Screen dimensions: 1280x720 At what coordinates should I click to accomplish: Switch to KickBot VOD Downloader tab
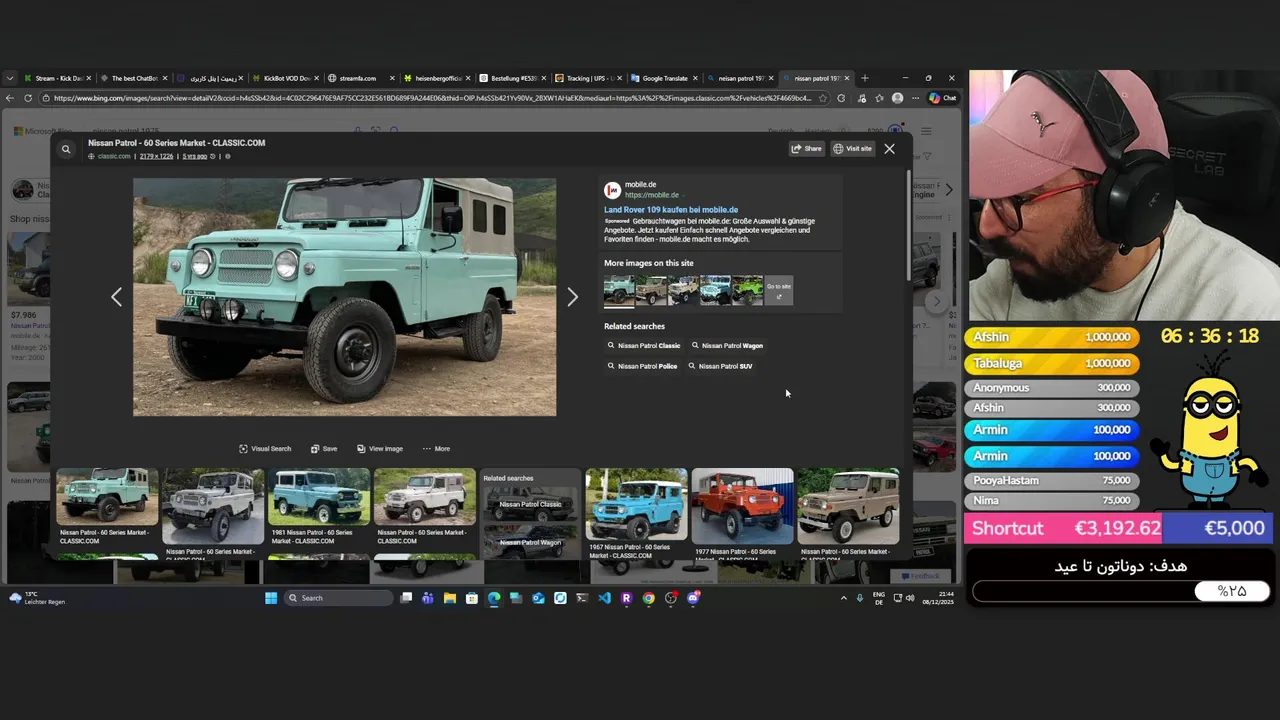point(286,78)
